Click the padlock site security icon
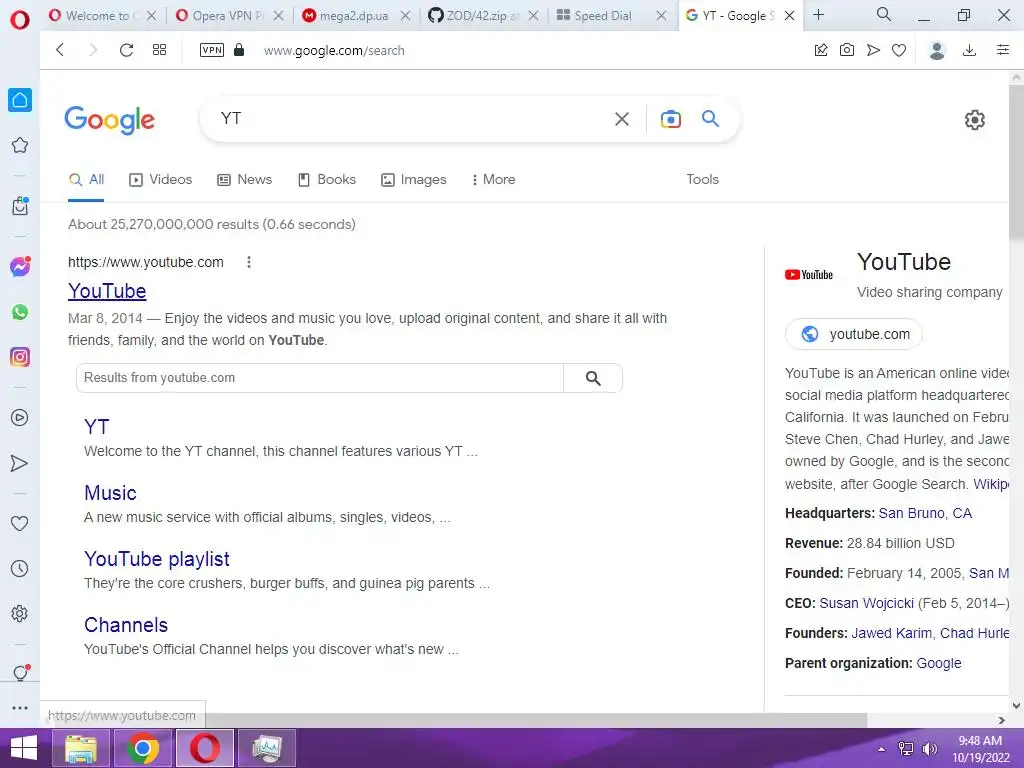 (239, 50)
